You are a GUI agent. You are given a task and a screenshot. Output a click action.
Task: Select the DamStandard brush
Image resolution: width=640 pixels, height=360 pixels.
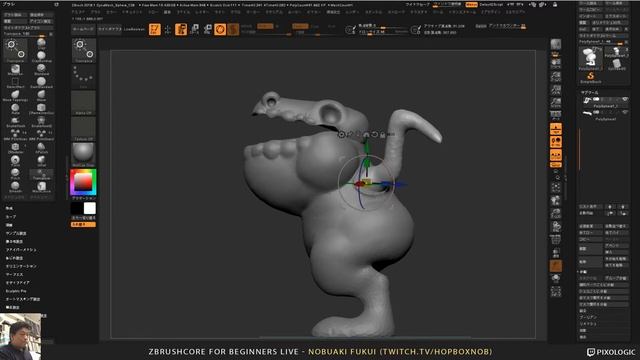(41, 82)
